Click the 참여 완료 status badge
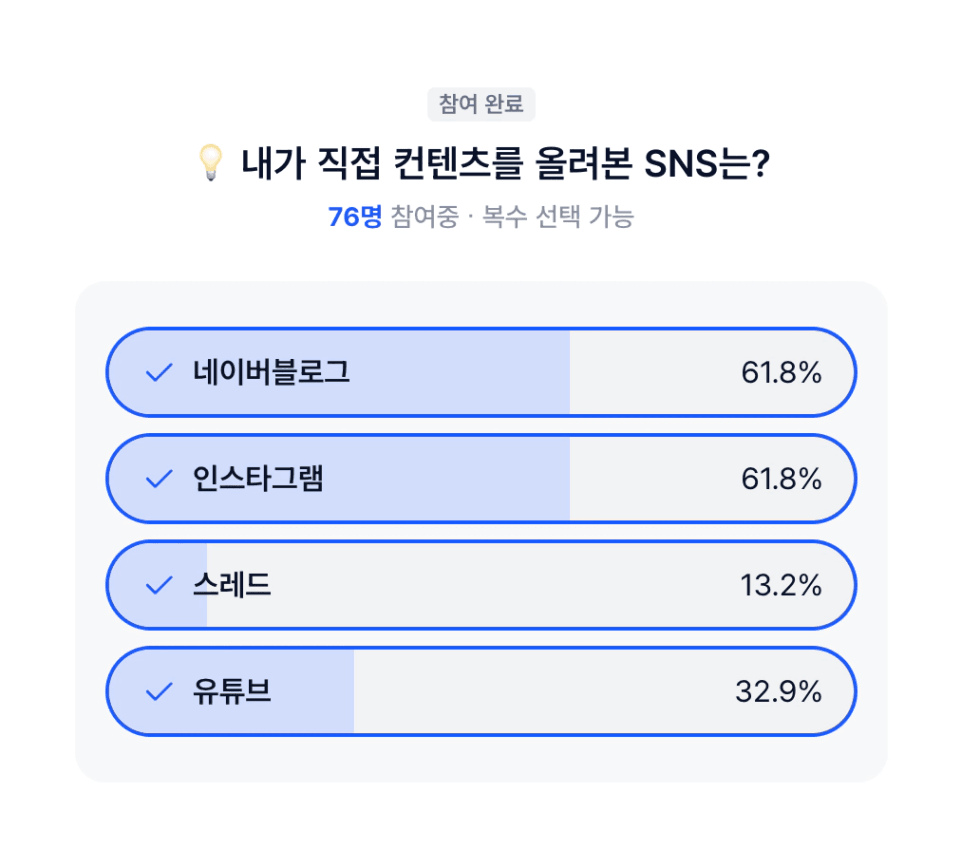This screenshot has height=849, width=980. [x=481, y=104]
